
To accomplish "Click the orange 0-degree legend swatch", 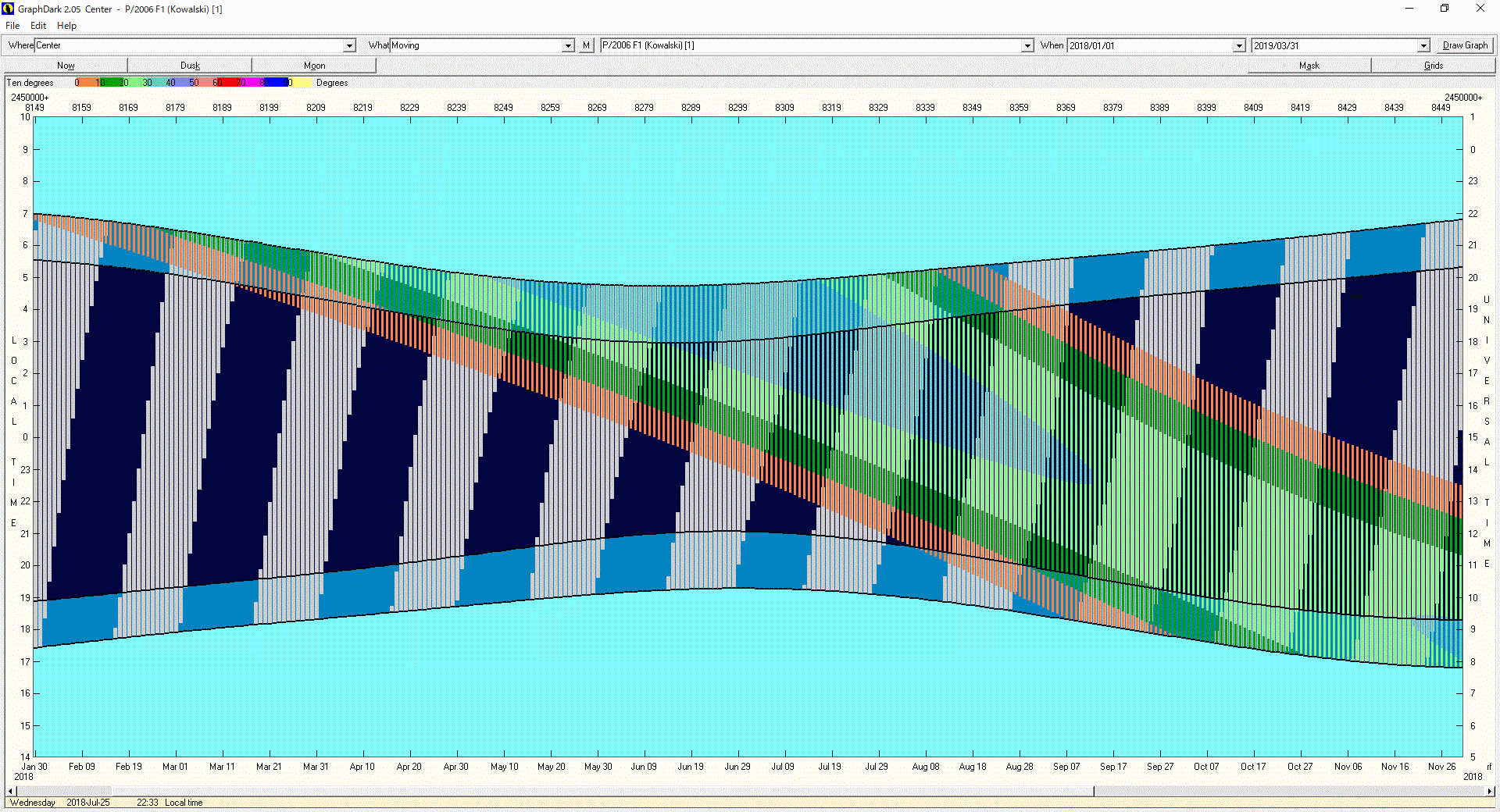I will (x=87, y=83).
